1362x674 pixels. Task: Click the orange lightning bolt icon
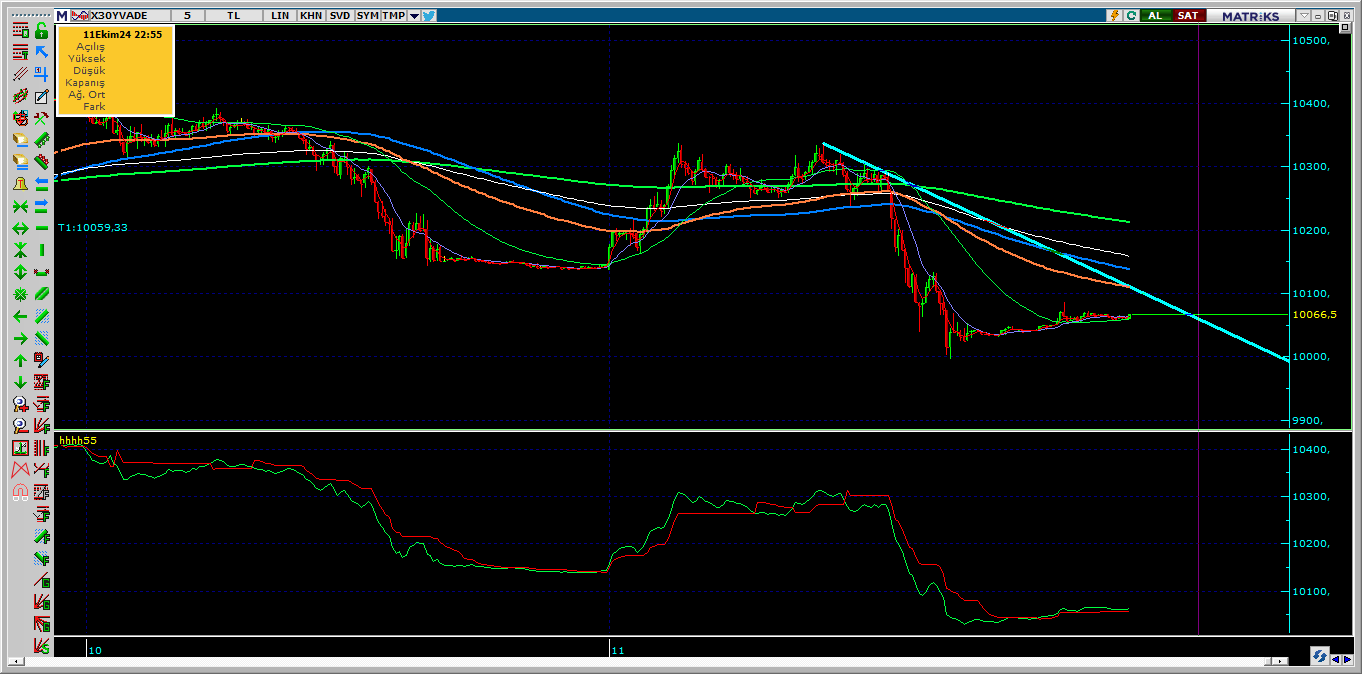[x=1114, y=16]
